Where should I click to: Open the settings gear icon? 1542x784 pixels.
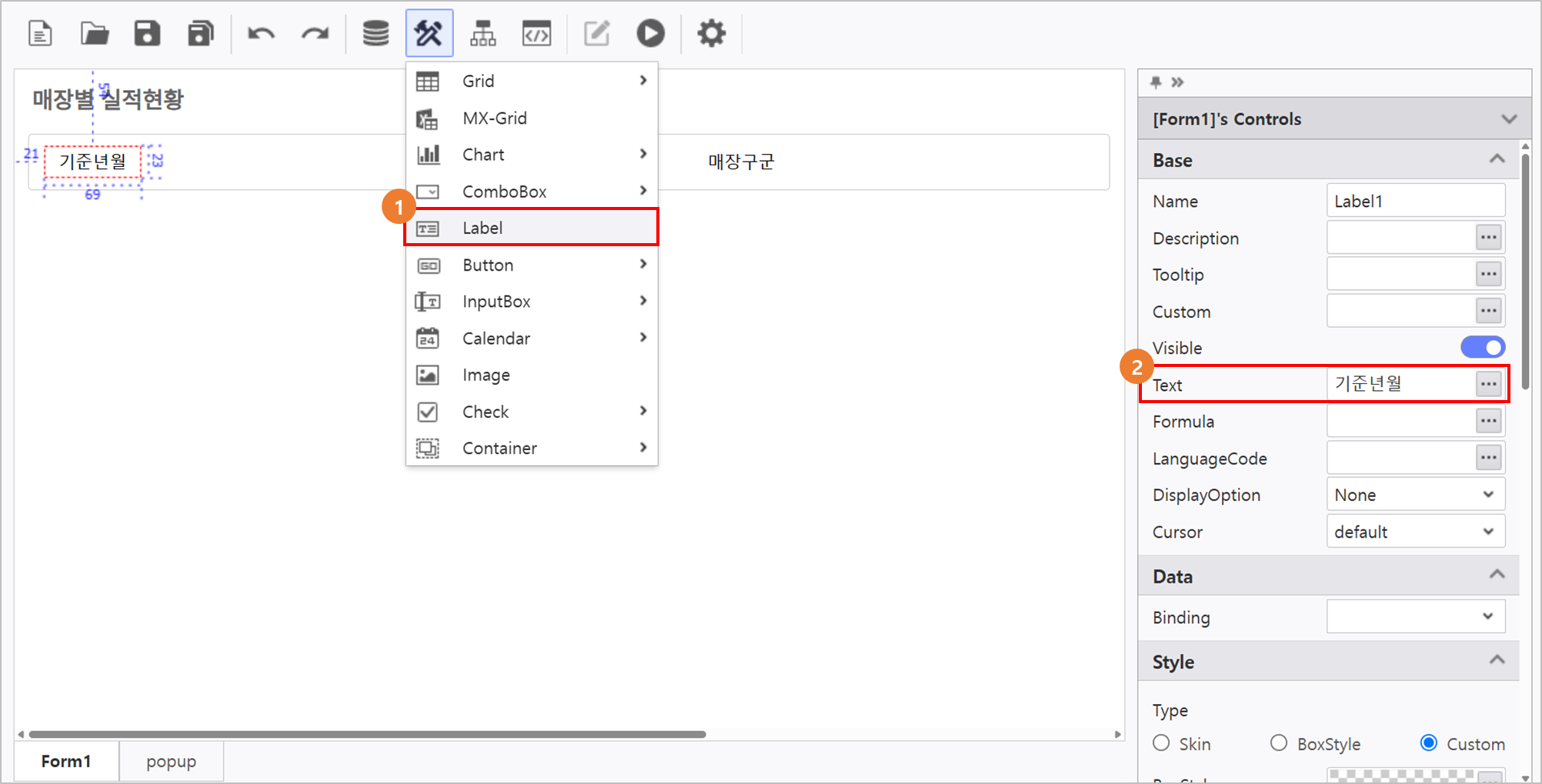coord(711,34)
